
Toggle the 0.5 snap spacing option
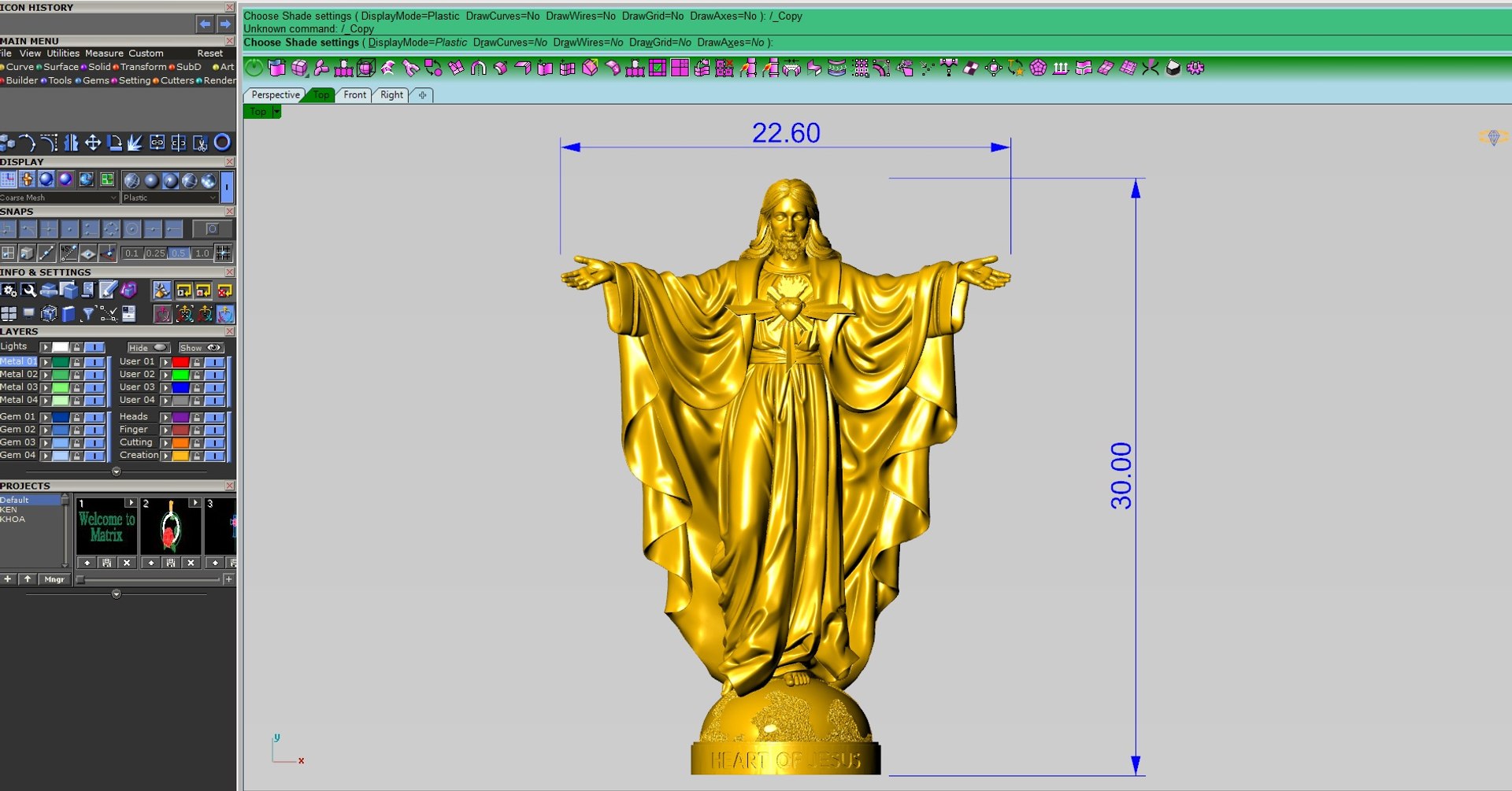click(179, 253)
